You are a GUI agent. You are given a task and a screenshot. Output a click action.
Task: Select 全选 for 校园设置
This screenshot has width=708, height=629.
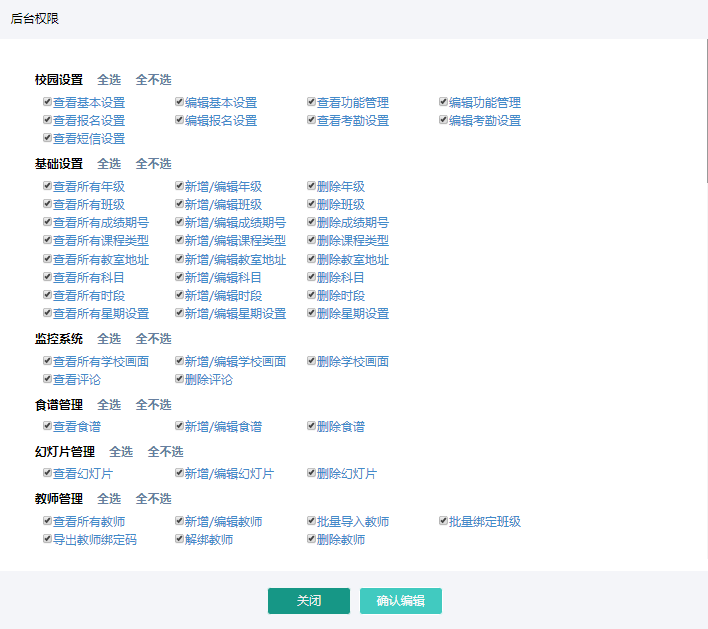109,80
